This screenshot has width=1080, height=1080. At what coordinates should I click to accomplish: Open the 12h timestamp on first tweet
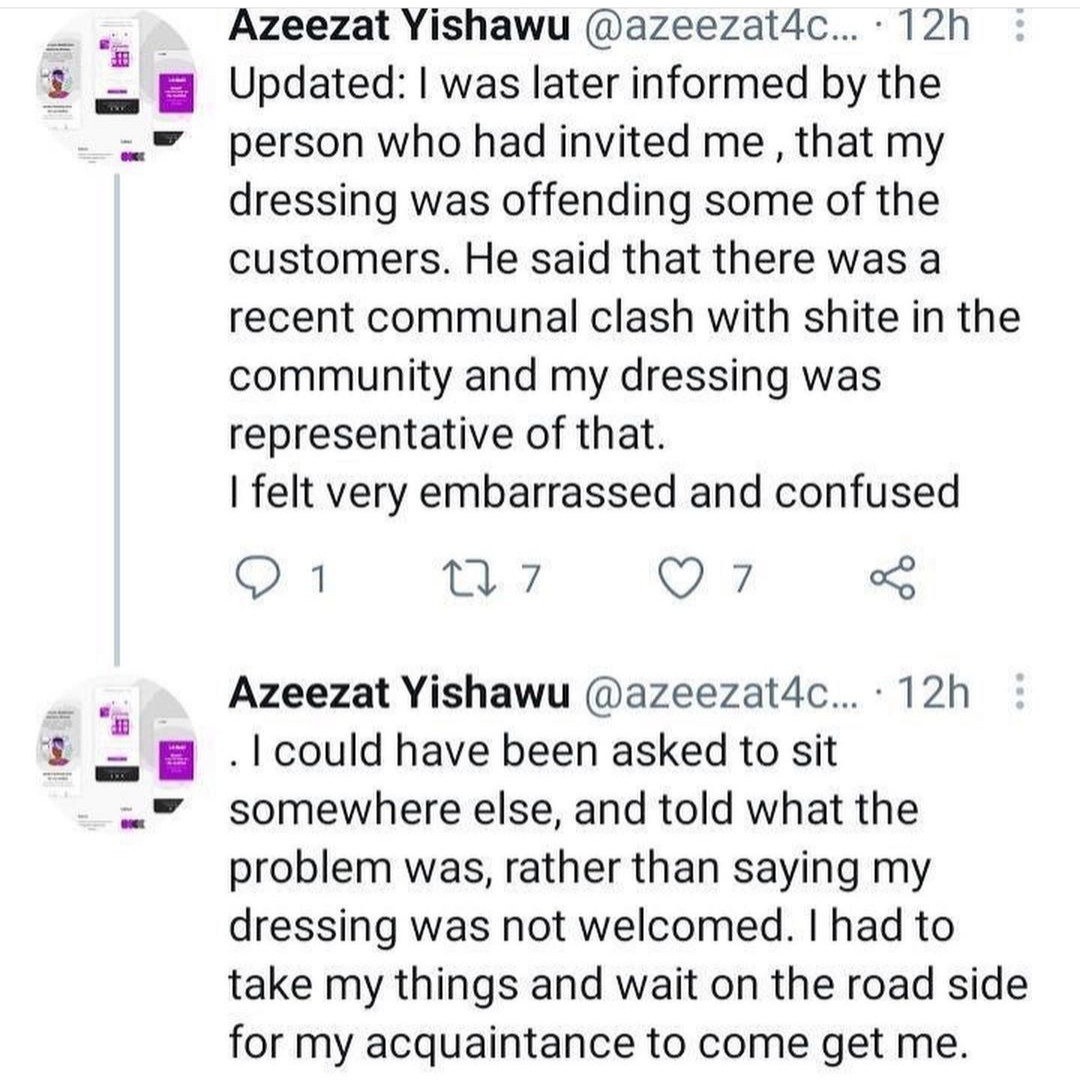[x=934, y=26]
